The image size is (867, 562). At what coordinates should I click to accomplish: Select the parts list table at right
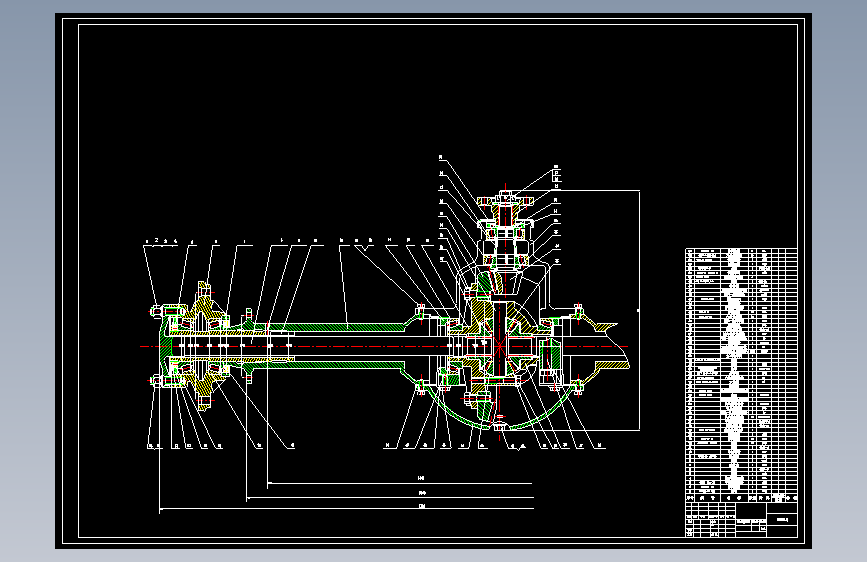tap(741, 375)
